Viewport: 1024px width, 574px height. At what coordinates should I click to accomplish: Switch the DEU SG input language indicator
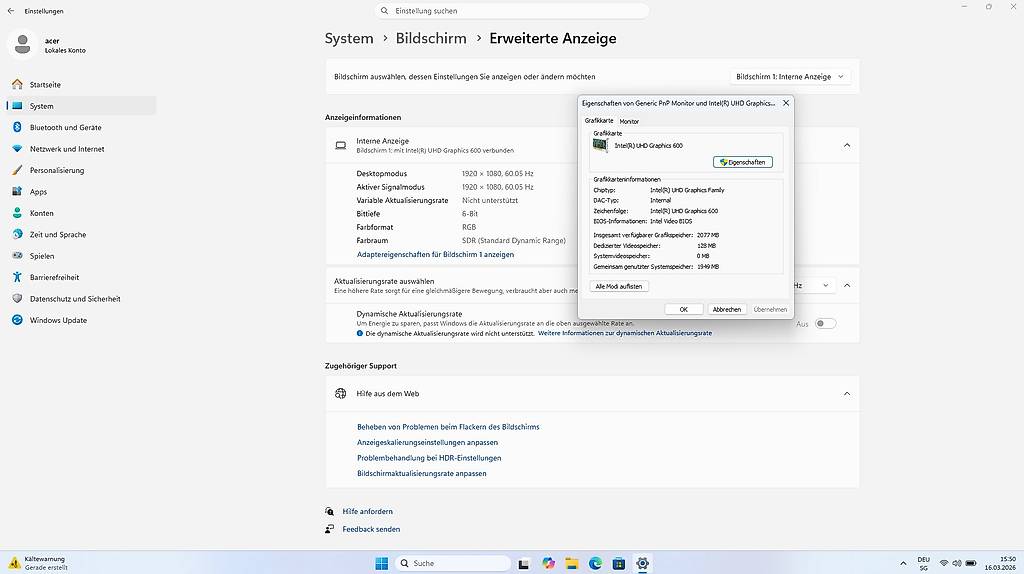[x=923, y=564]
